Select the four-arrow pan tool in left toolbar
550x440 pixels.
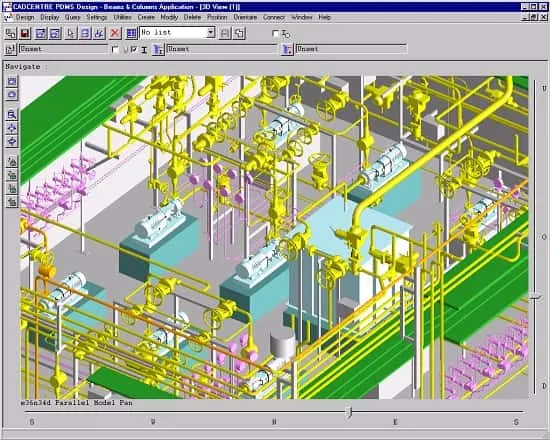(x=12, y=128)
